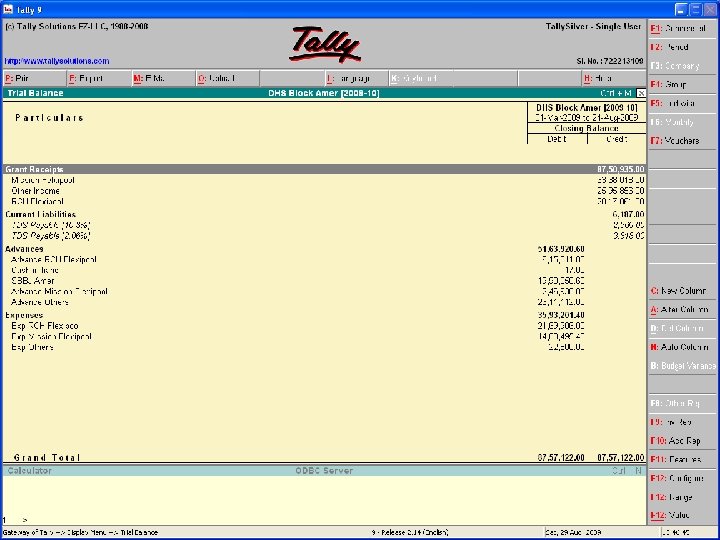720x540 pixels.
Task: Select the Advance RCH Flexipool row
Action: 324,259
